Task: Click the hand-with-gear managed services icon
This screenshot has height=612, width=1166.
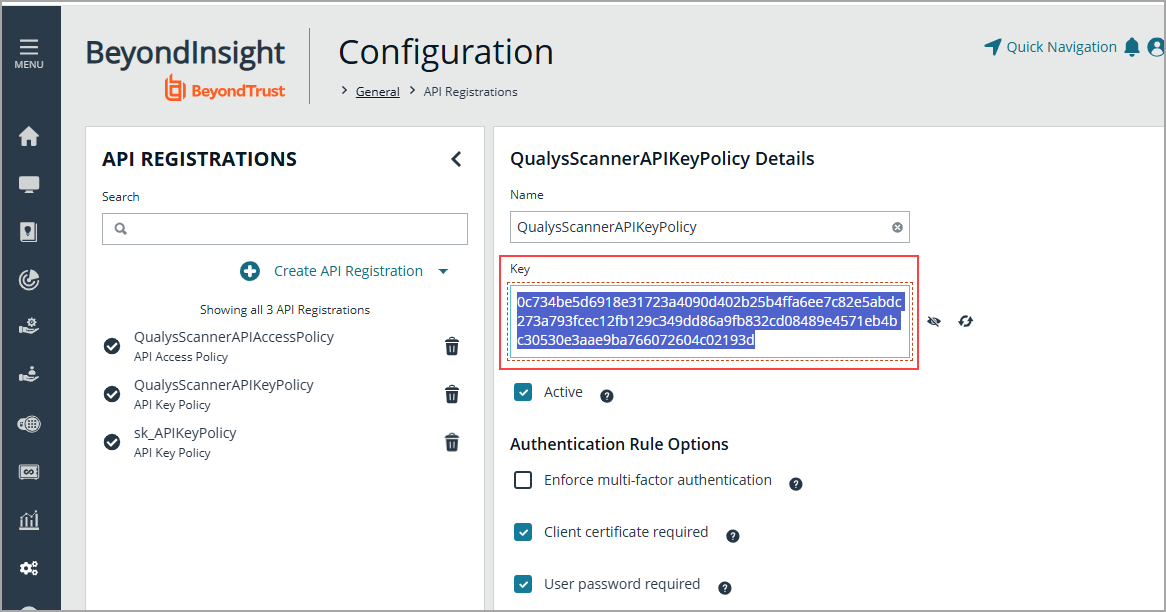Action: (x=30, y=325)
